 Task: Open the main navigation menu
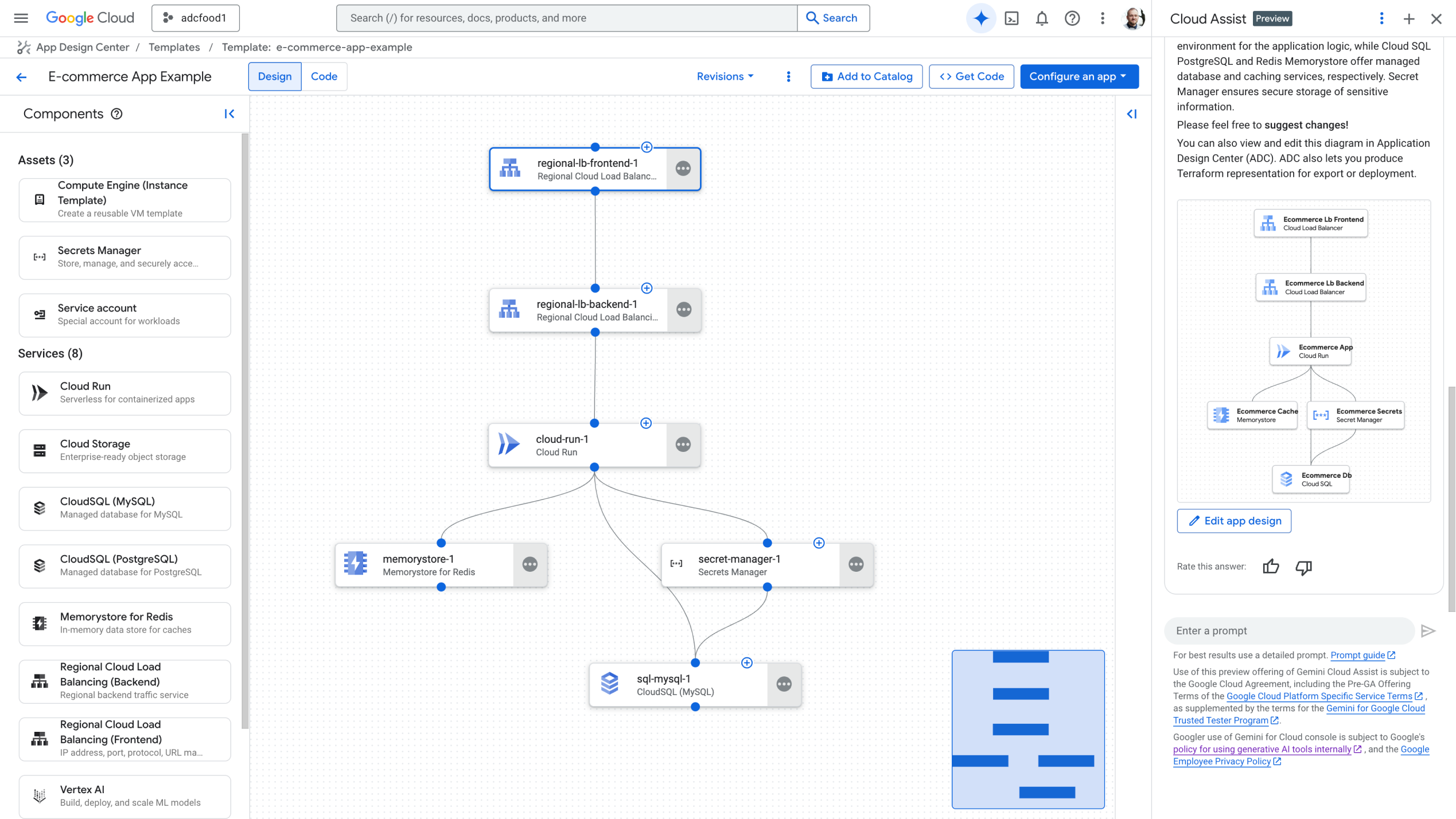20,18
